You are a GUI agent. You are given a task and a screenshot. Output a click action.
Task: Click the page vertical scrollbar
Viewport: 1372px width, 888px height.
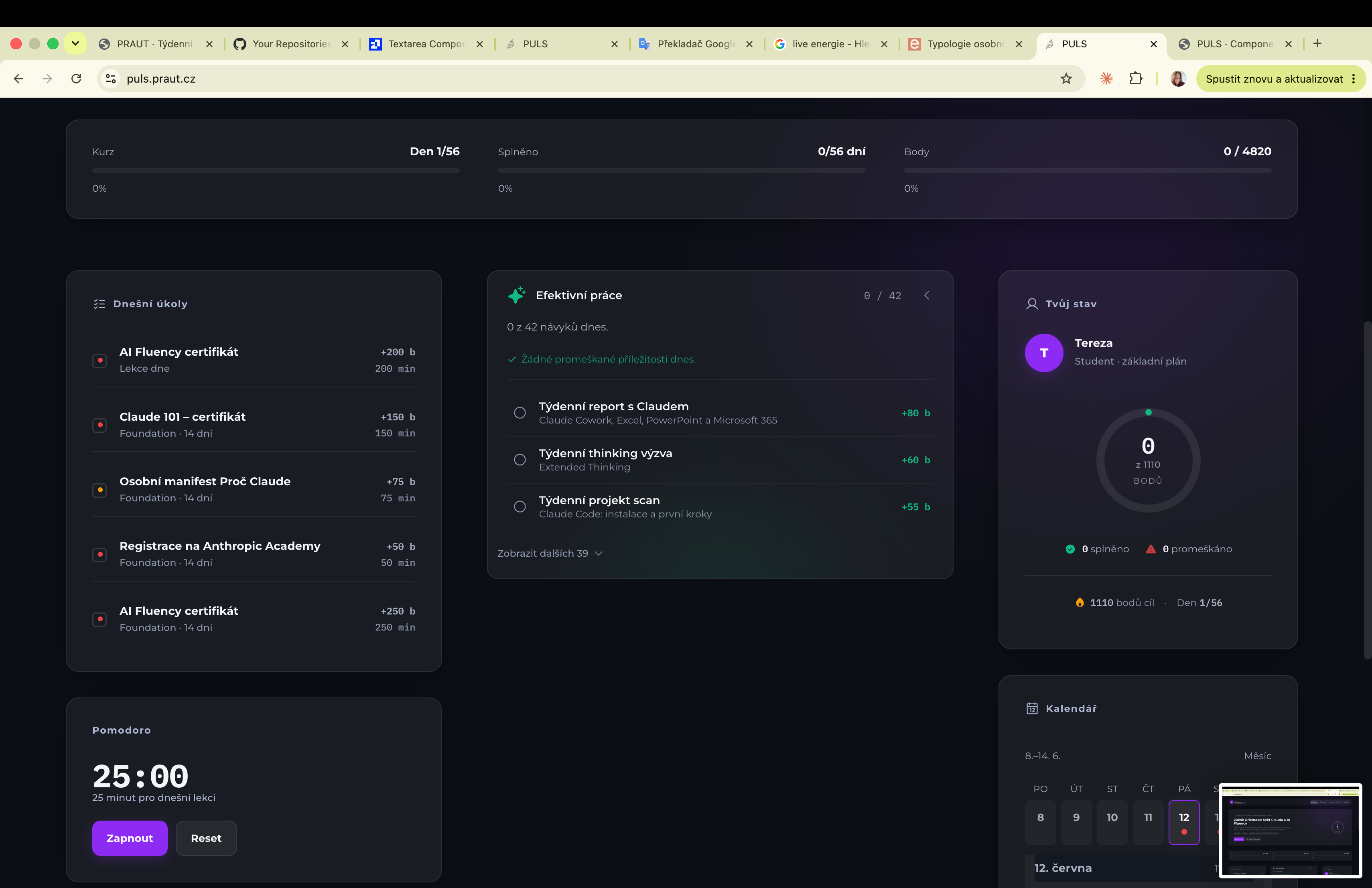tap(1368, 490)
